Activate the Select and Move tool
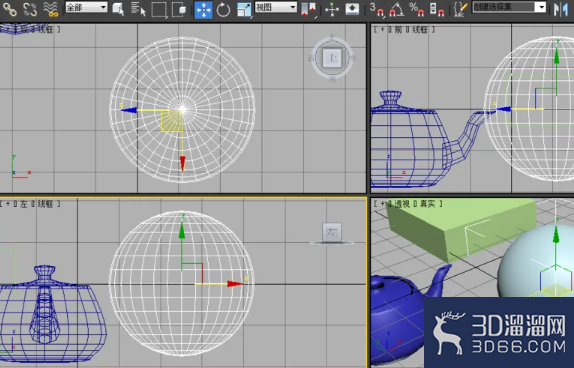Viewport: 574px width, 368px height. pos(203,10)
